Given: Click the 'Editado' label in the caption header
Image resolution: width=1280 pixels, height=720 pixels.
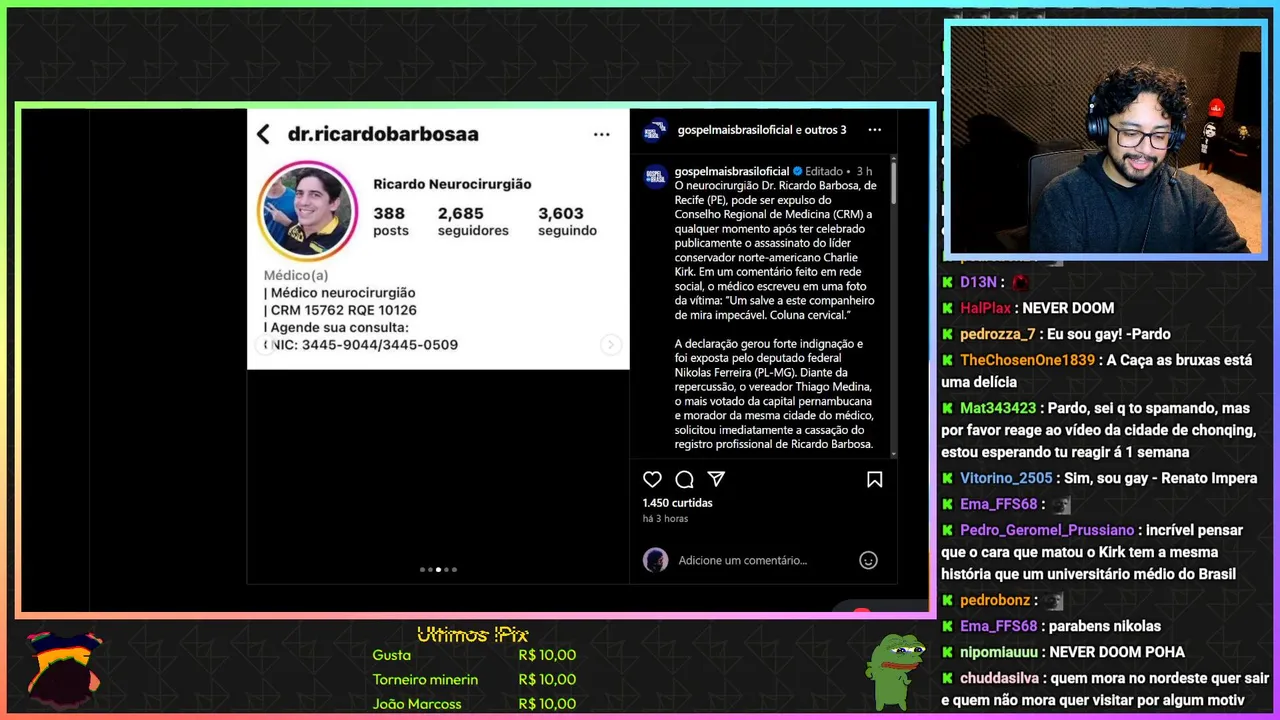Looking at the screenshot, I should [x=824, y=171].
